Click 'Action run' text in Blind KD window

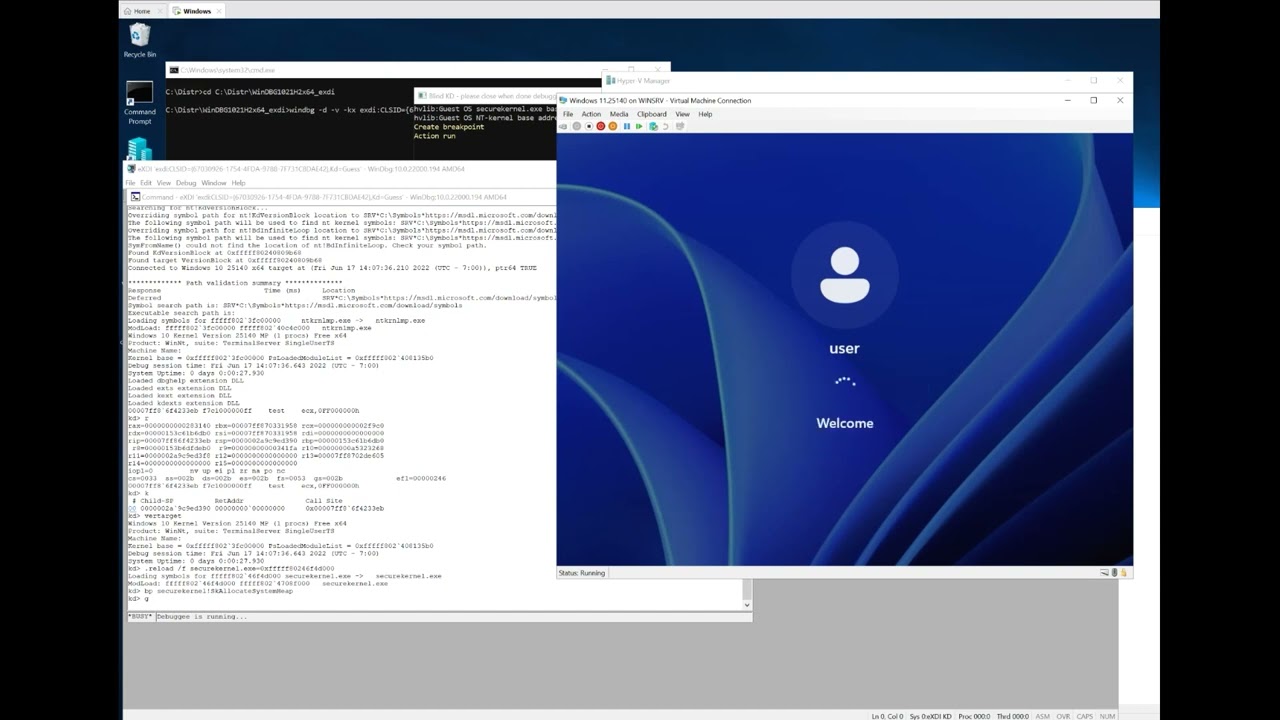434,136
